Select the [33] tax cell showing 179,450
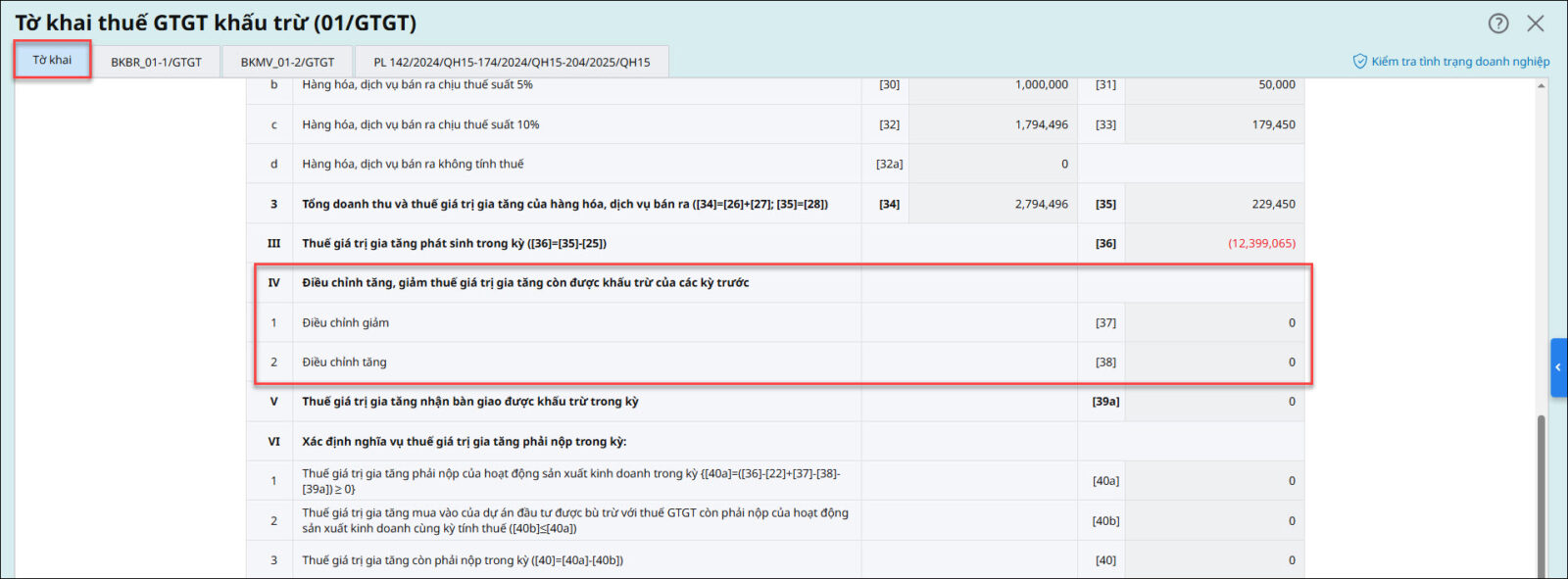Viewport: 1568px width, 579px height. coord(1213,124)
